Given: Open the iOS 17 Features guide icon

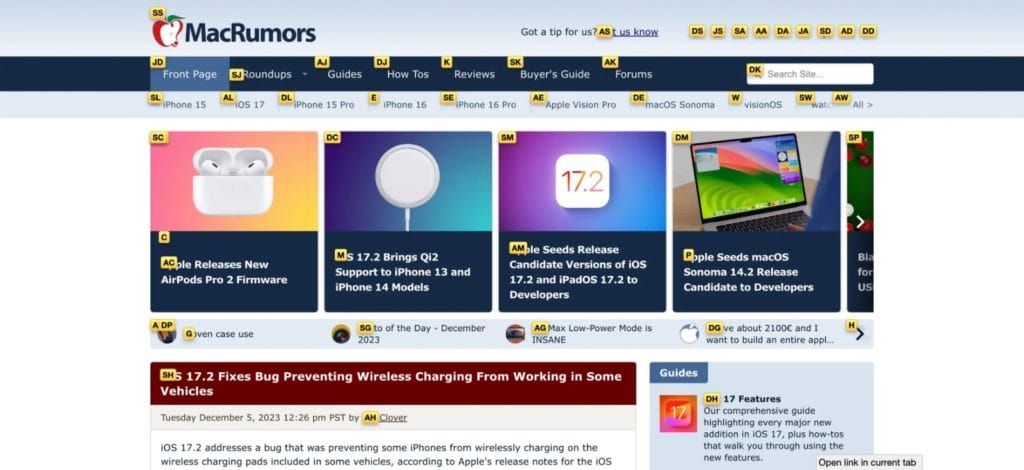Looking at the screenshot, I should (678, 413).
